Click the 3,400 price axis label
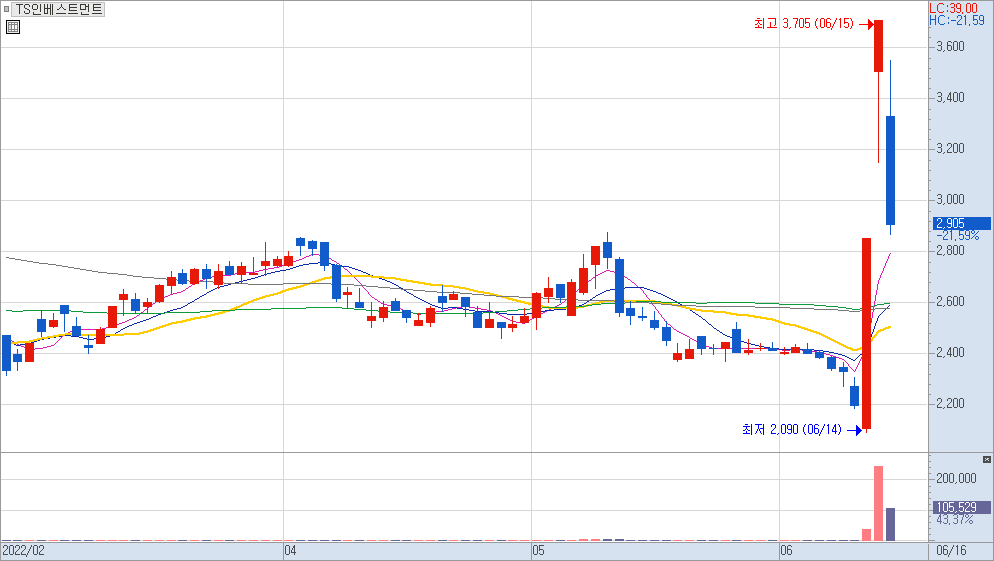The height and width of the screenshot is (561, 994). coord(950,98)
